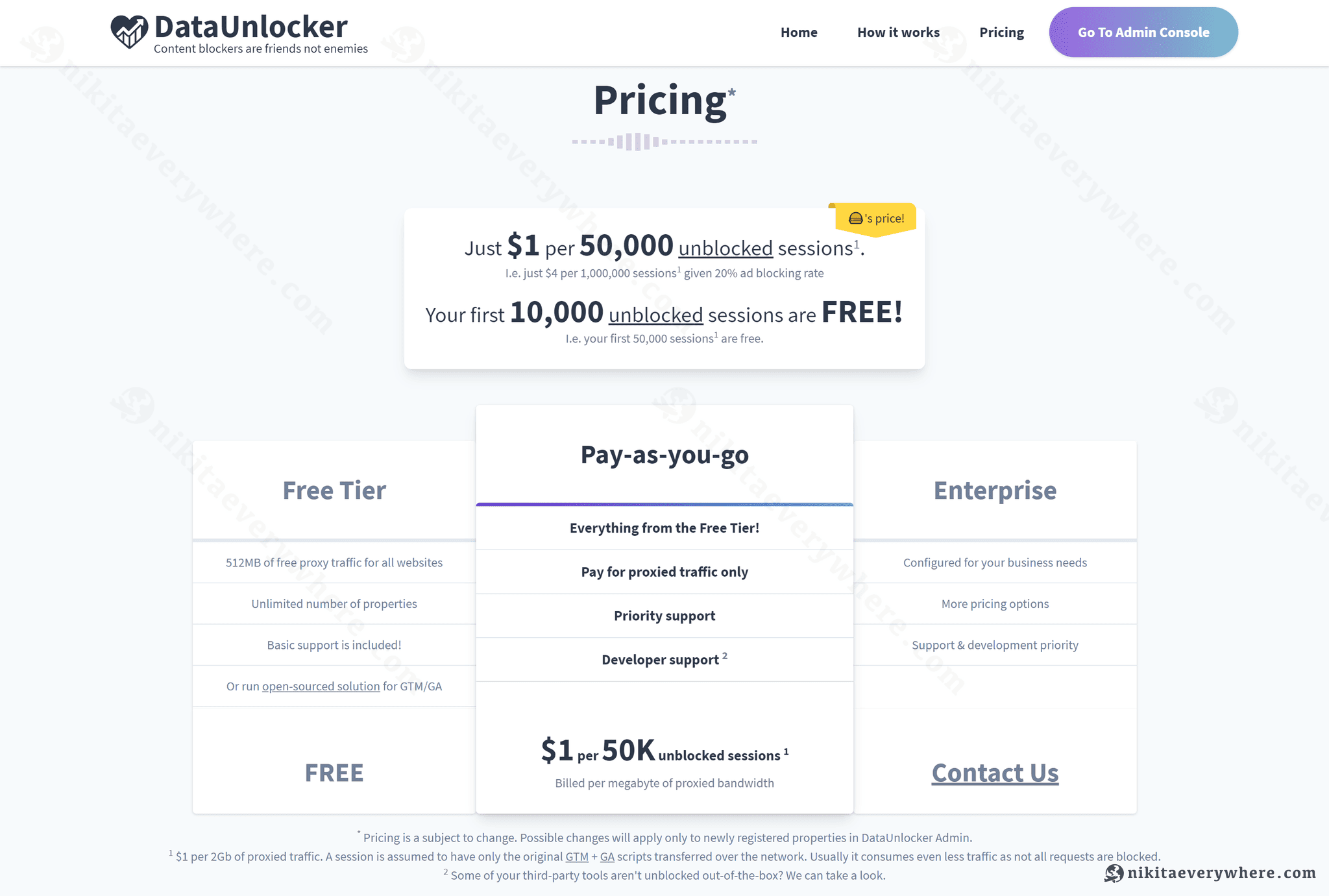Open the Home navigation item

click(799, 32)
